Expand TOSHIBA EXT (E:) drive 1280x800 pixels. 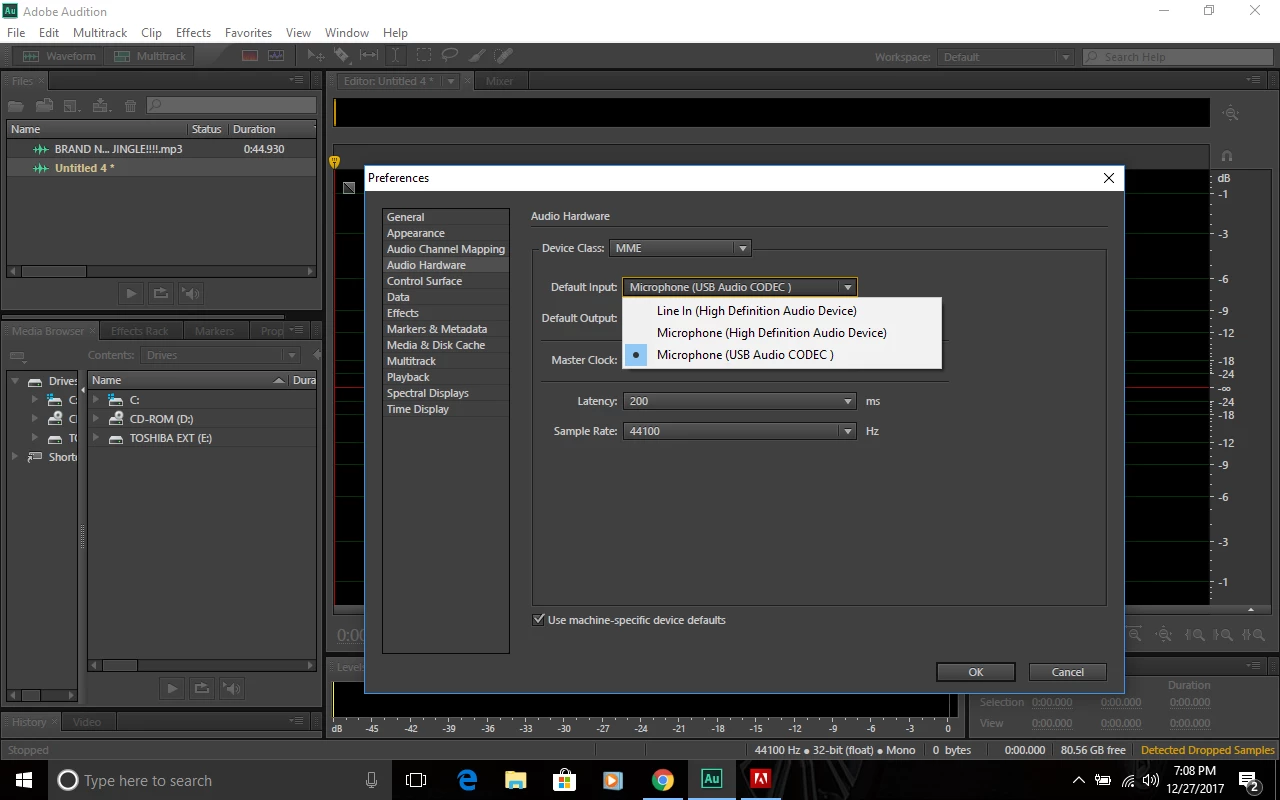(97, 438)
